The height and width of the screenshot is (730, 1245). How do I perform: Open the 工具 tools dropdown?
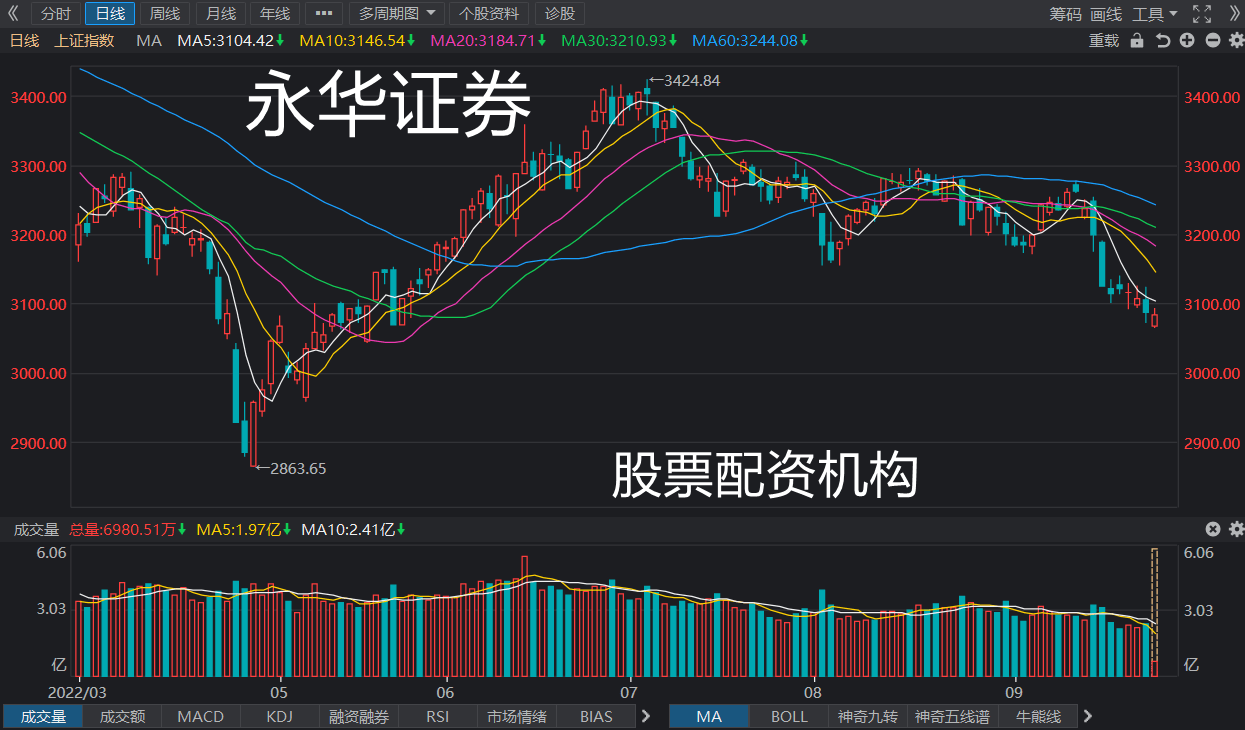point(1155,14)
